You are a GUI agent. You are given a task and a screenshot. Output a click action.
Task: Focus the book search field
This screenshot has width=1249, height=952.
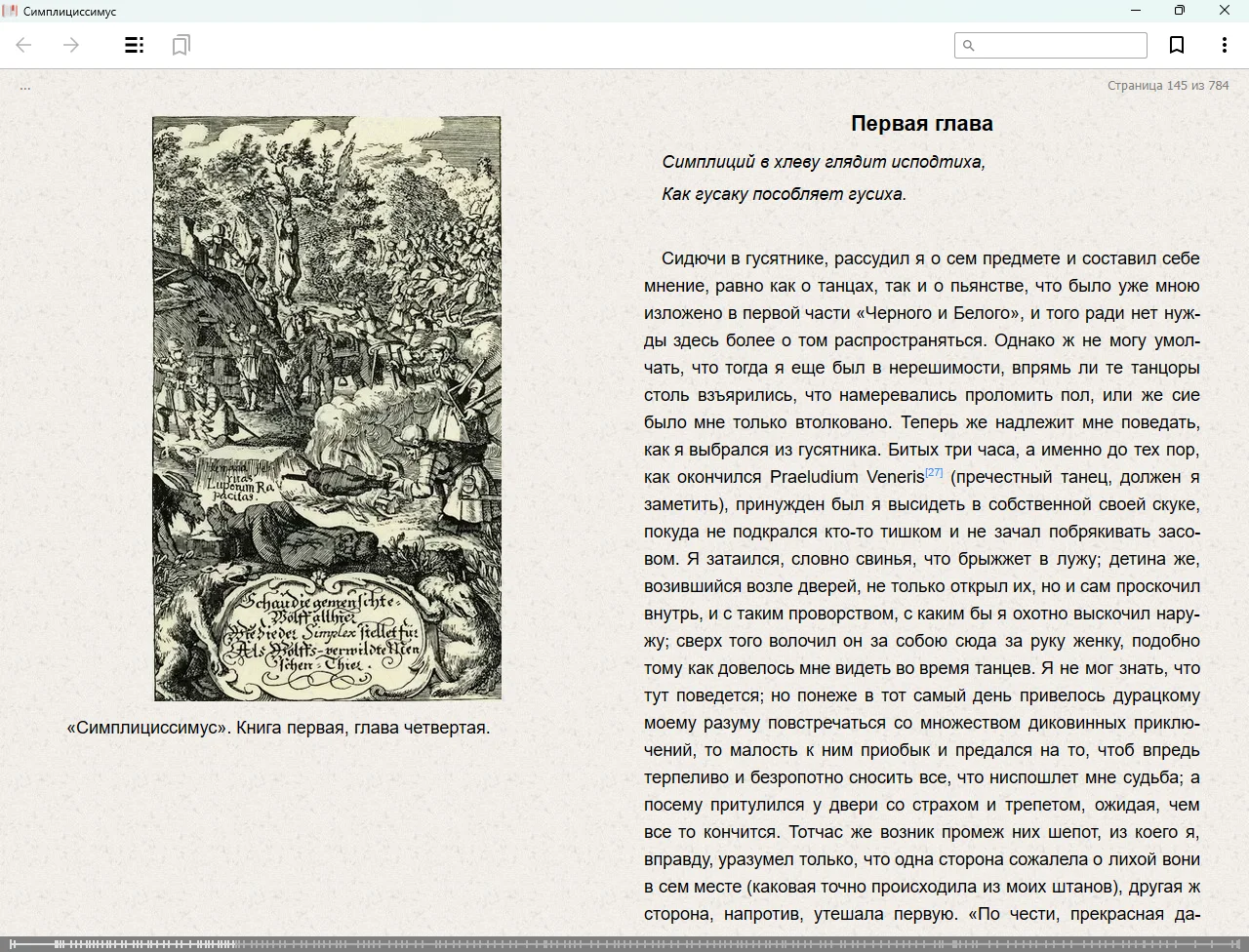[x=1060, y=45]
